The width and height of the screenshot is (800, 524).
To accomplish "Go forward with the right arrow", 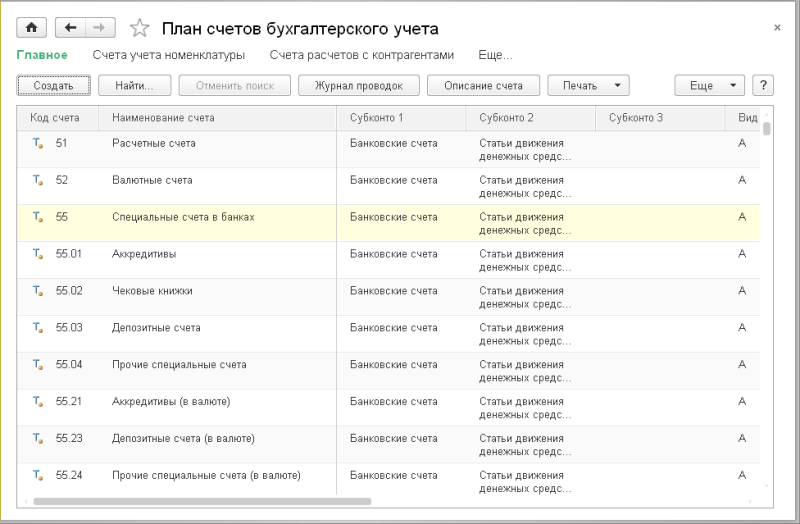I will (x=102, y=28).
